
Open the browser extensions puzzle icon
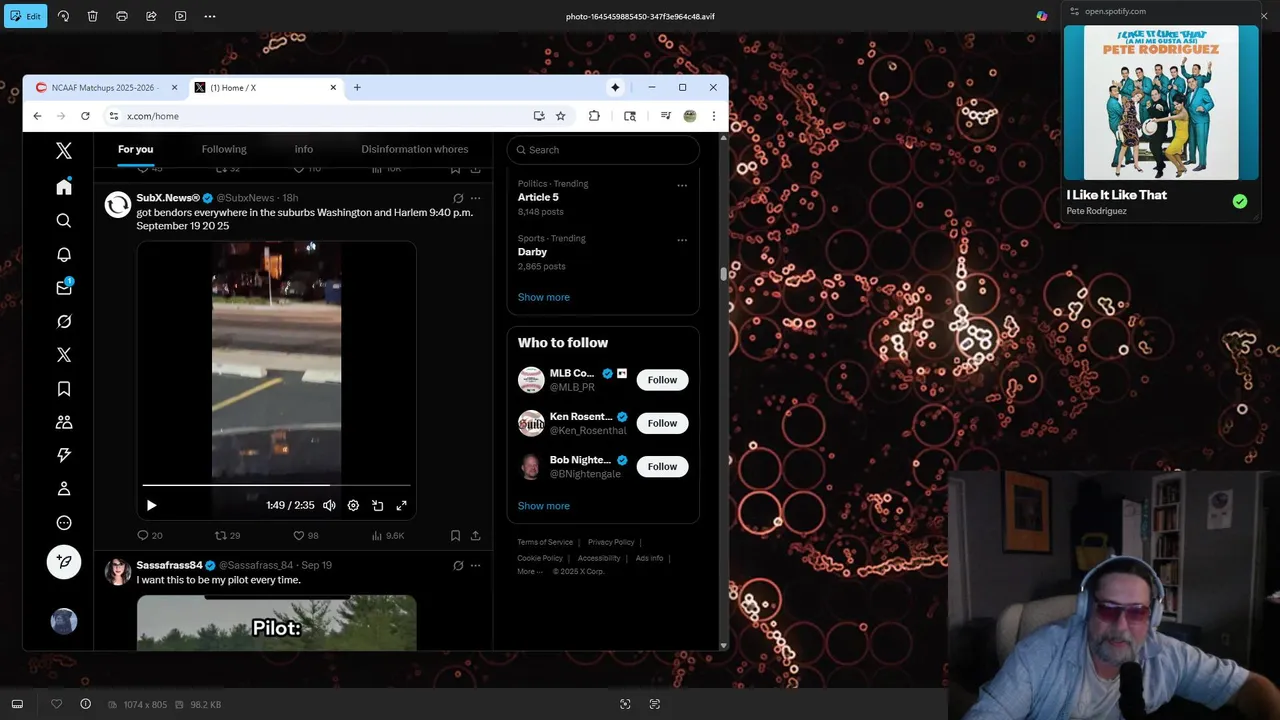594,116
